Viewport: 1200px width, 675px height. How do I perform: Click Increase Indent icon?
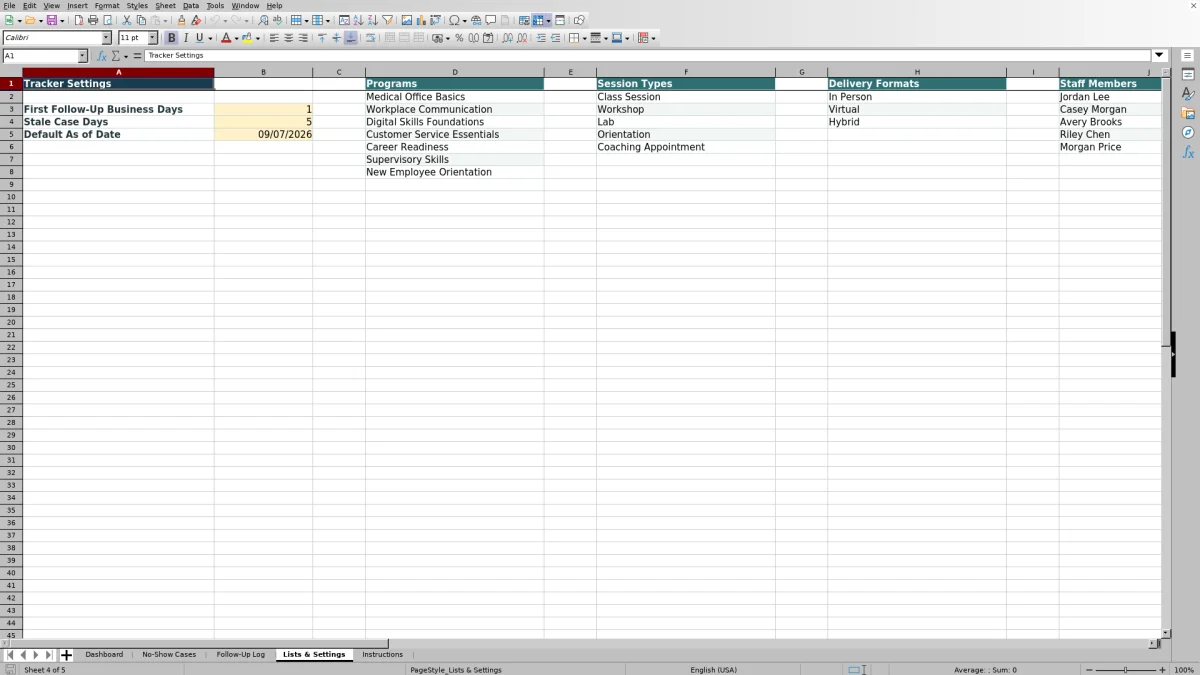tap(541, 38)
